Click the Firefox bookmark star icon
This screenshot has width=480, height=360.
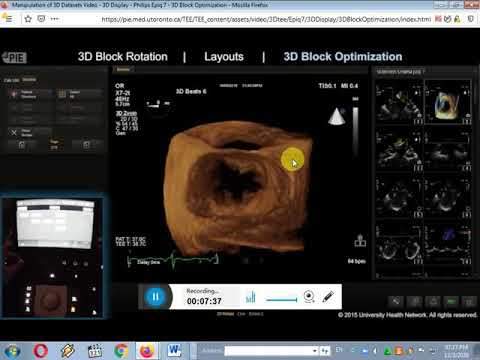pyautogui.click(x=28, y=19)
